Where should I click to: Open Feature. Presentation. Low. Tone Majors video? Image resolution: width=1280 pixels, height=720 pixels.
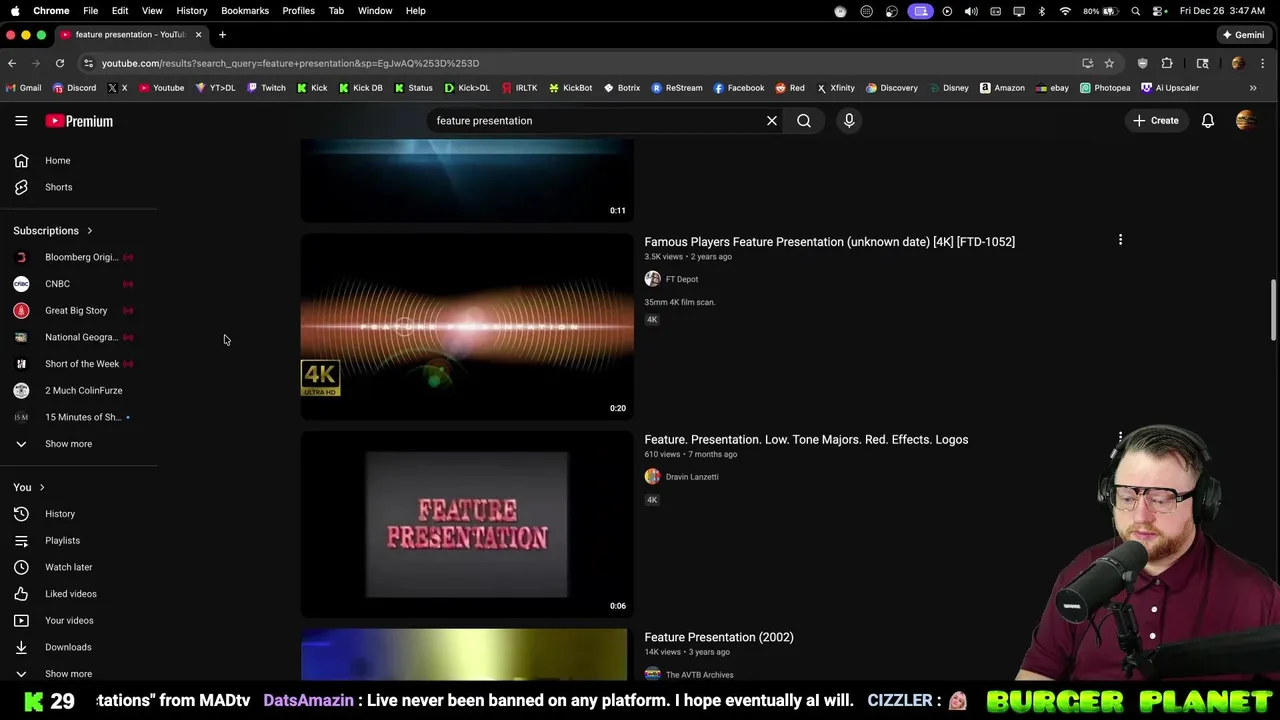coord(806,440)
